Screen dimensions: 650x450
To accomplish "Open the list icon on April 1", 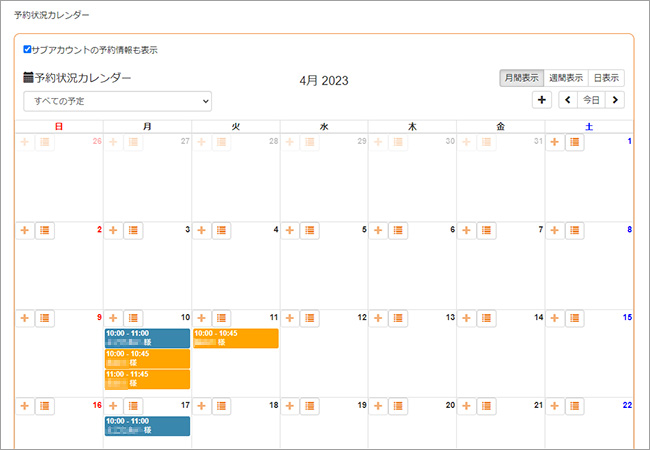I will [575, 143].
